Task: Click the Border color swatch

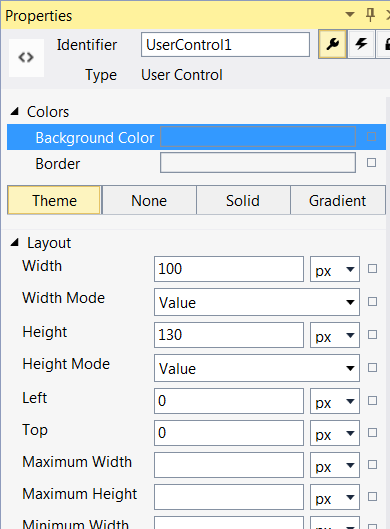Action: pyautogui.click(x=258, y=163)
